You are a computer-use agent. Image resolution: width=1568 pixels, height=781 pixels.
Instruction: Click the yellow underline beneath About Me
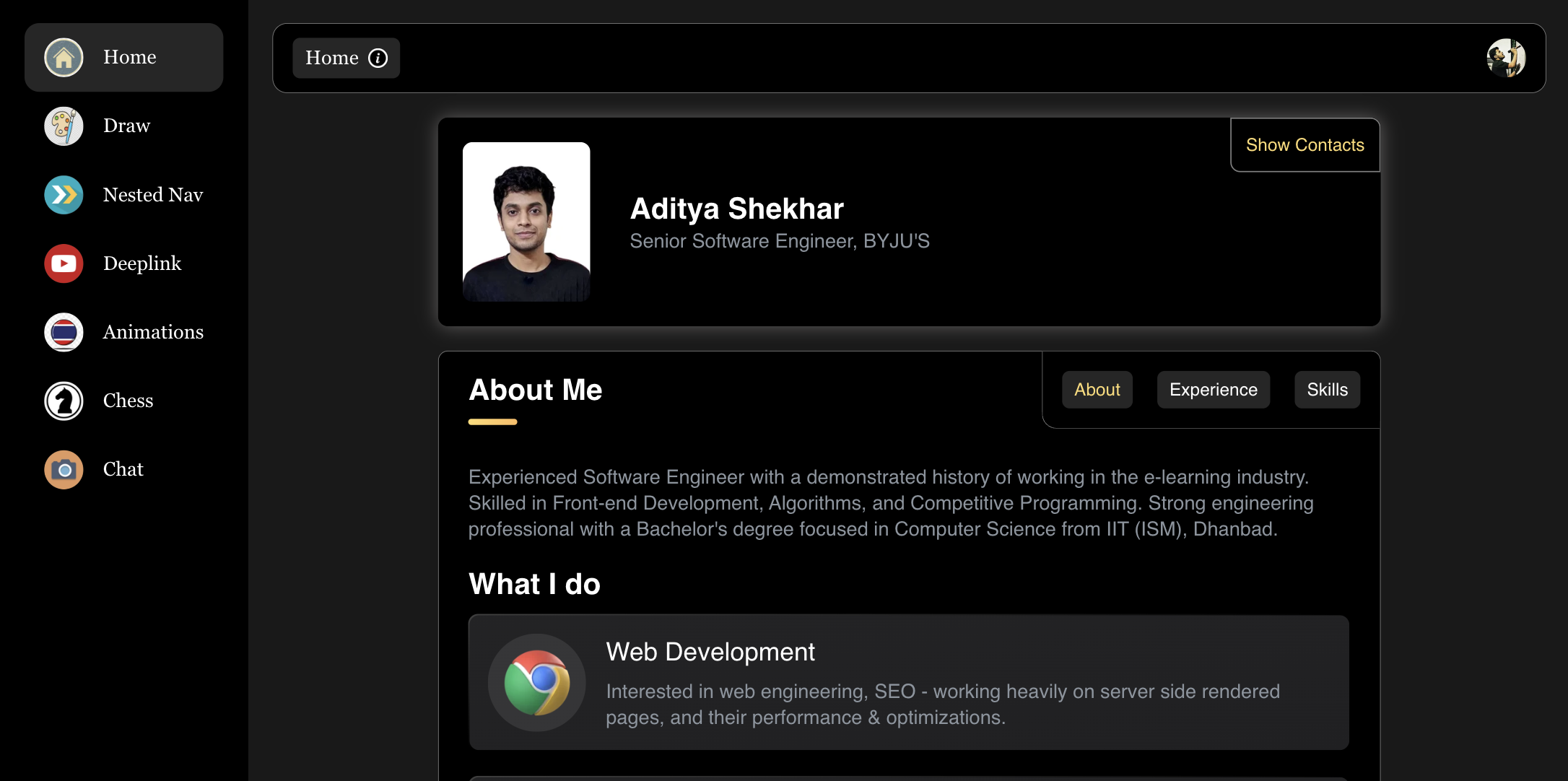pyautogui.click(x=492, y=422)
